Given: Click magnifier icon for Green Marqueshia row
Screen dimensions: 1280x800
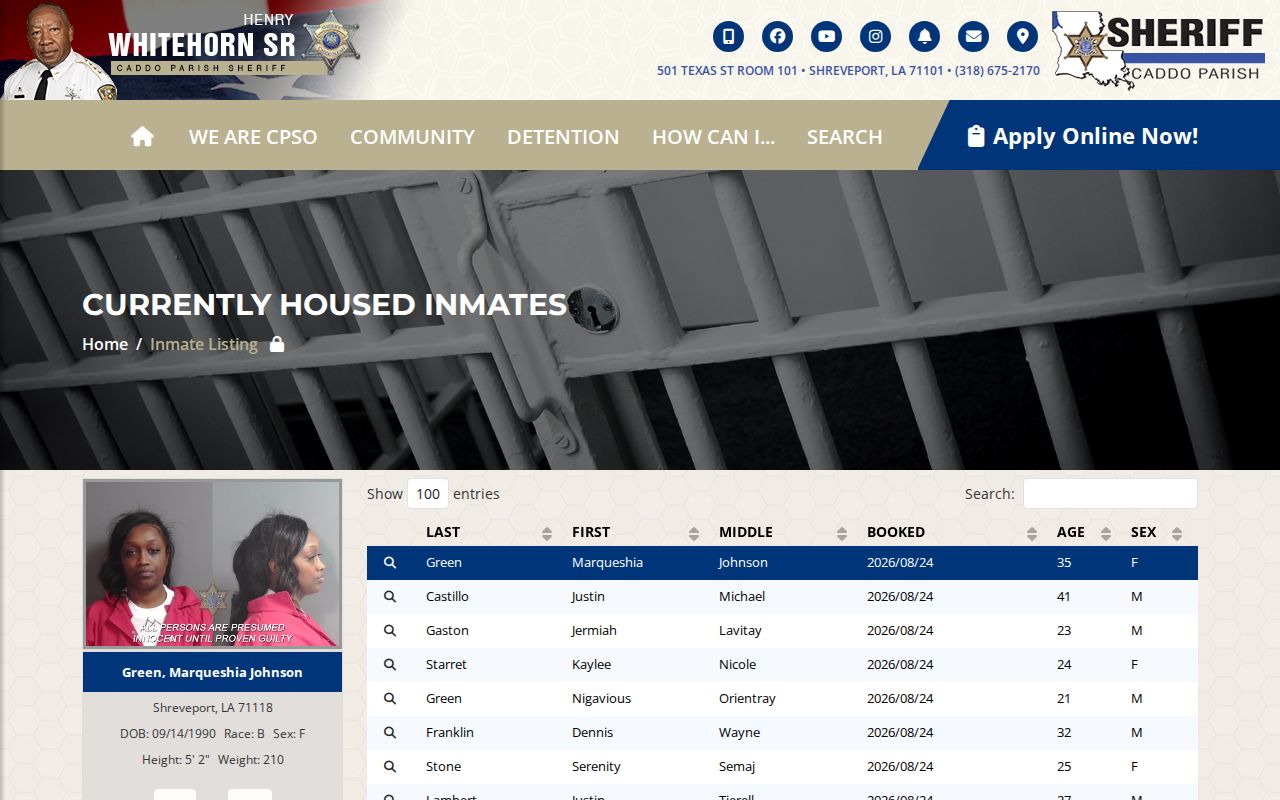Looking at the screenshot, I should pyautogui.click(x=390, y=563).
